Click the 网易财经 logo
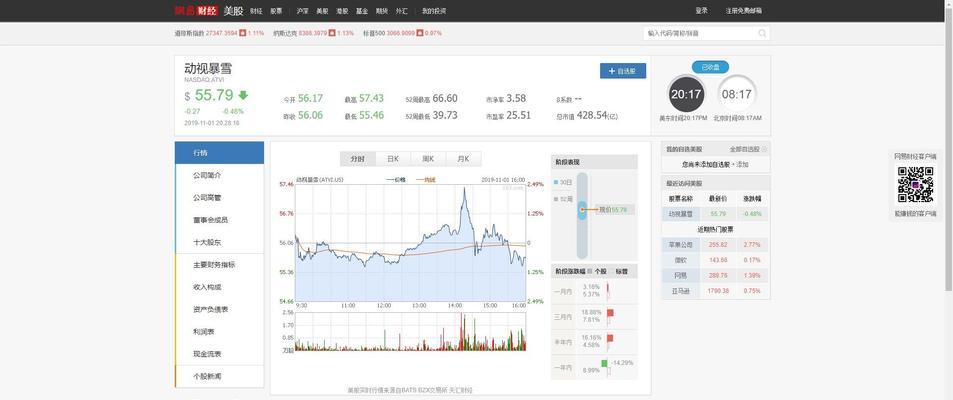Screen dimensions: 953x400 point(196,10)
